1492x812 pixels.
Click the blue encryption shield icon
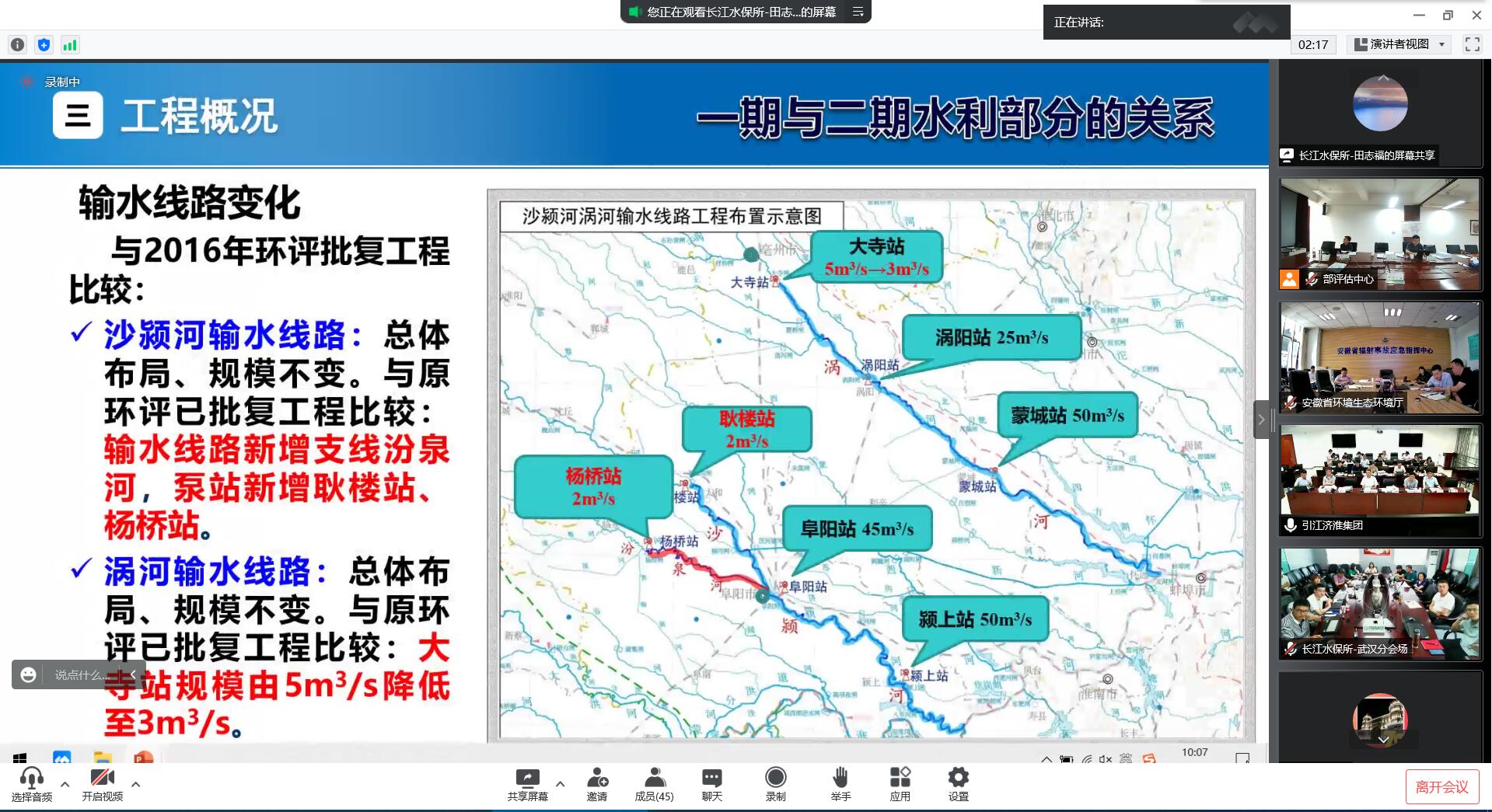[44, 45]
